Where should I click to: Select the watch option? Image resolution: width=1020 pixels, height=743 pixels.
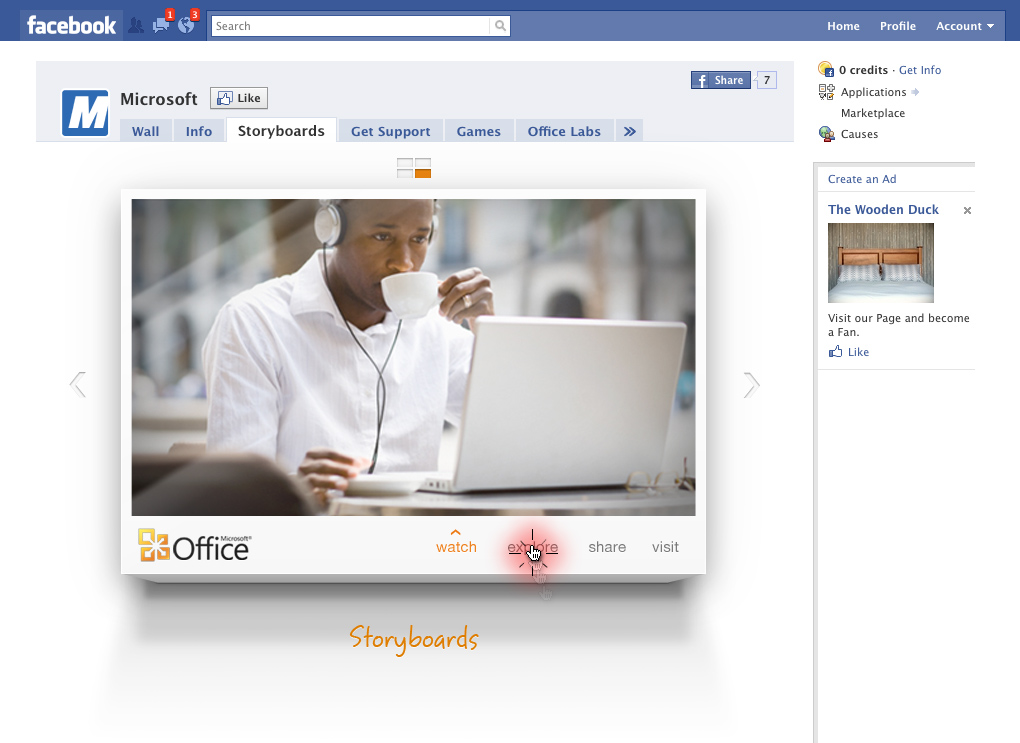(x=456, y=547)
